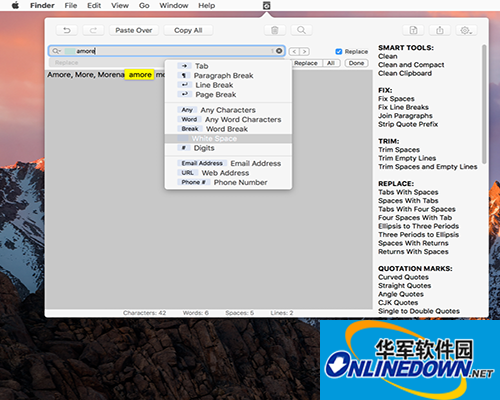Choose Digits pattern

coord(228,148)
